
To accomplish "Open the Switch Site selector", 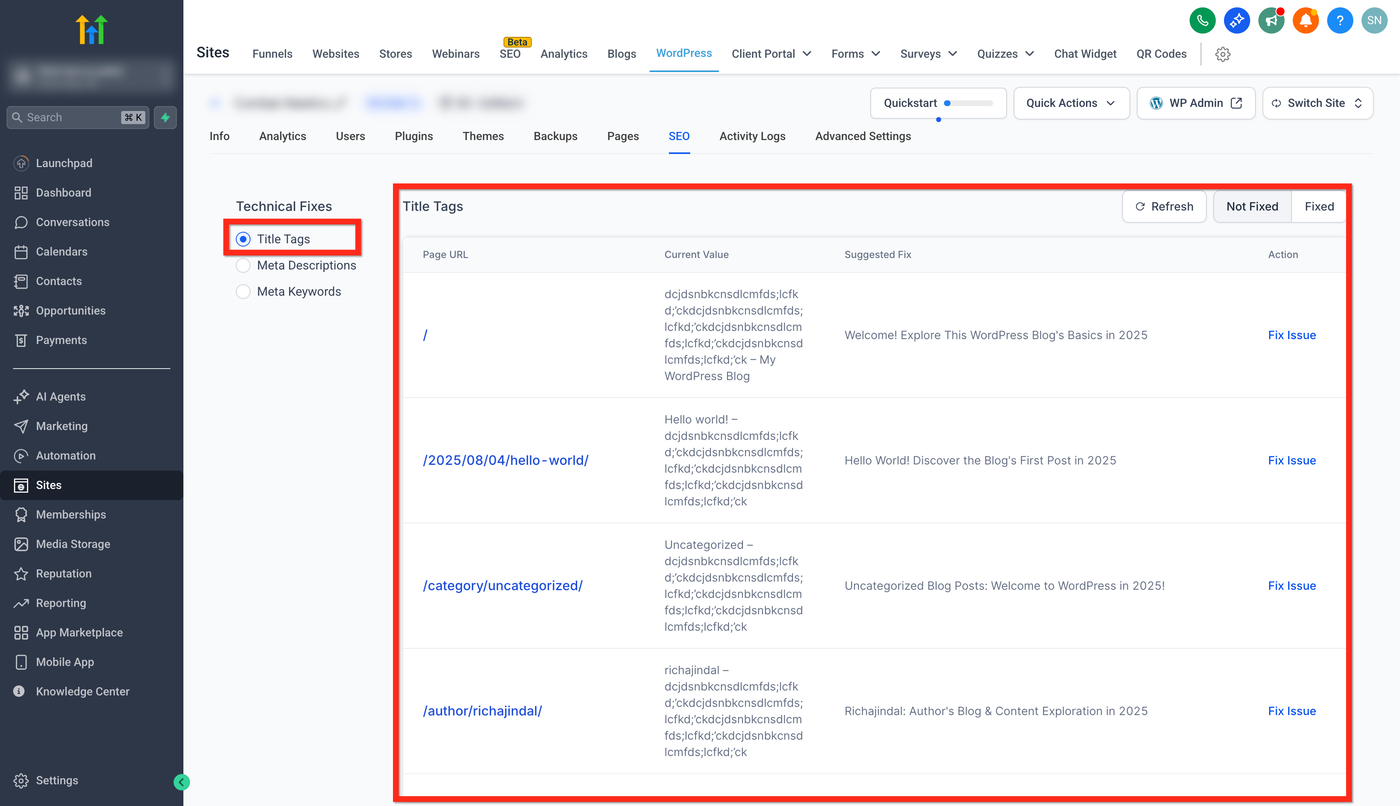I will click(1317, 103).
